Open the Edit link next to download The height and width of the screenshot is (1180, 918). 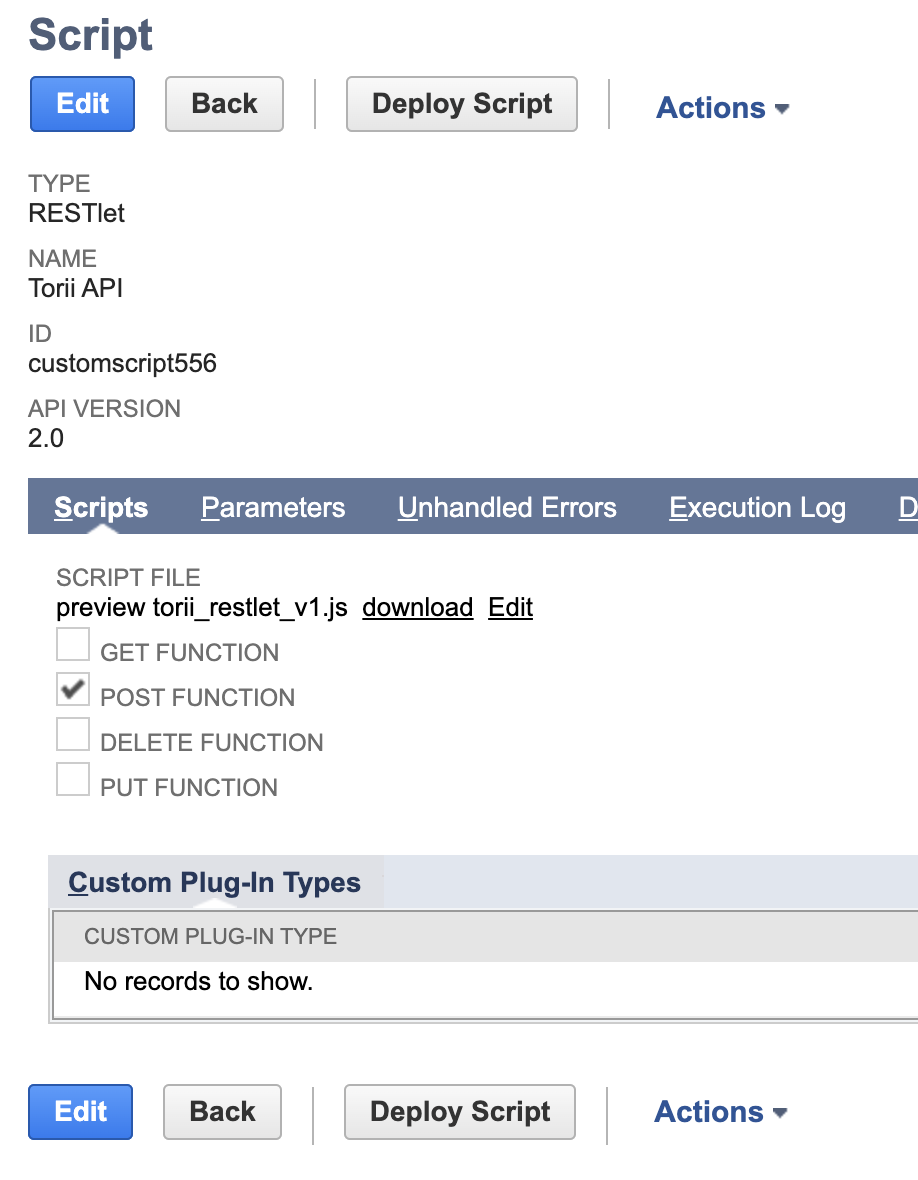point(510,607)
